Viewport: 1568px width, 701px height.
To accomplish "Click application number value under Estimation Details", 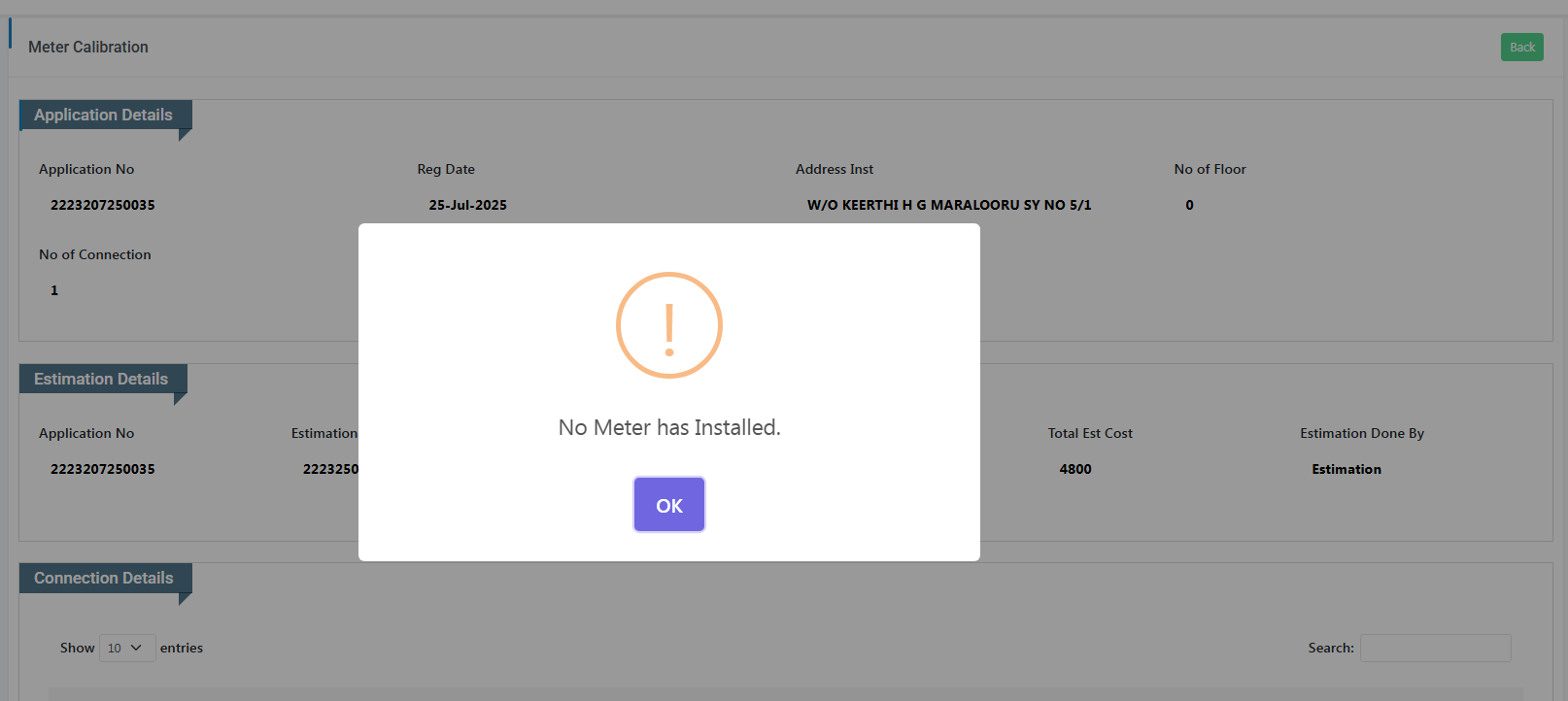I will [x=103, y=469].
